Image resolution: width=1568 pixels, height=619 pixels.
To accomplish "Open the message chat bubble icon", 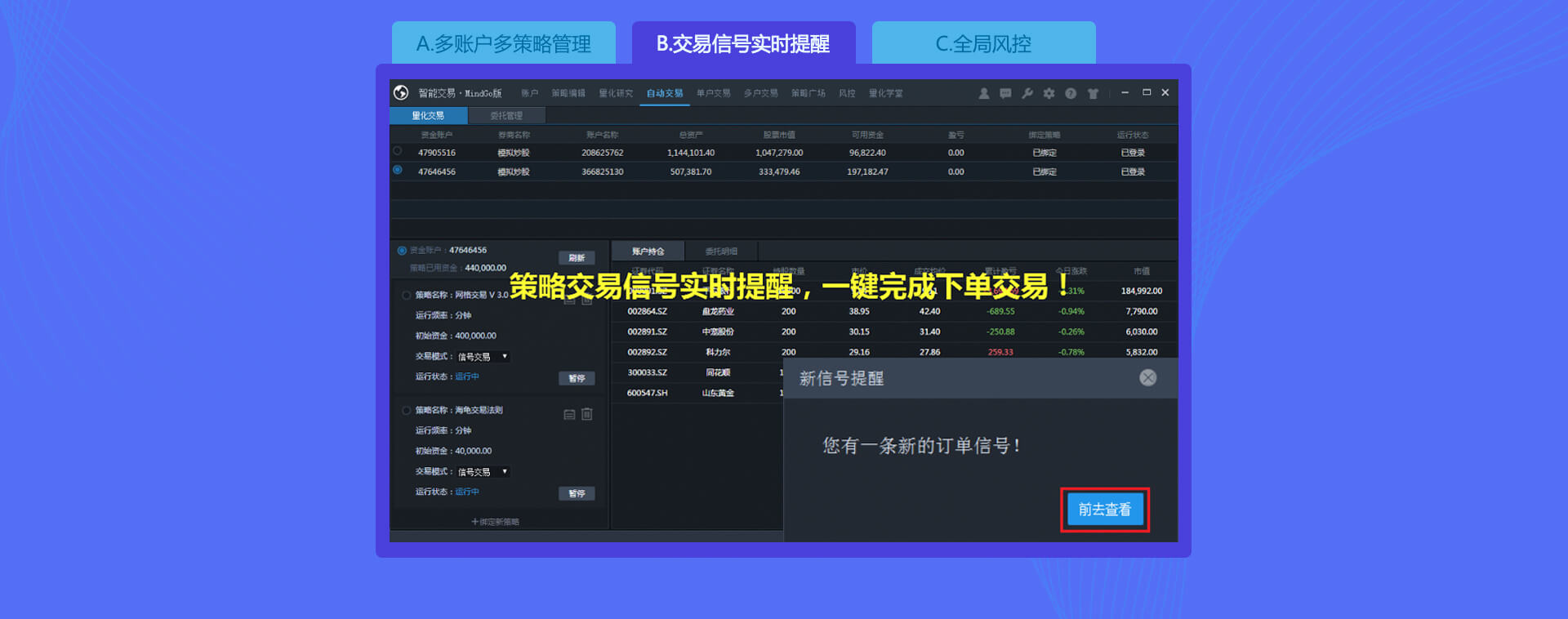I will 1005,94.
